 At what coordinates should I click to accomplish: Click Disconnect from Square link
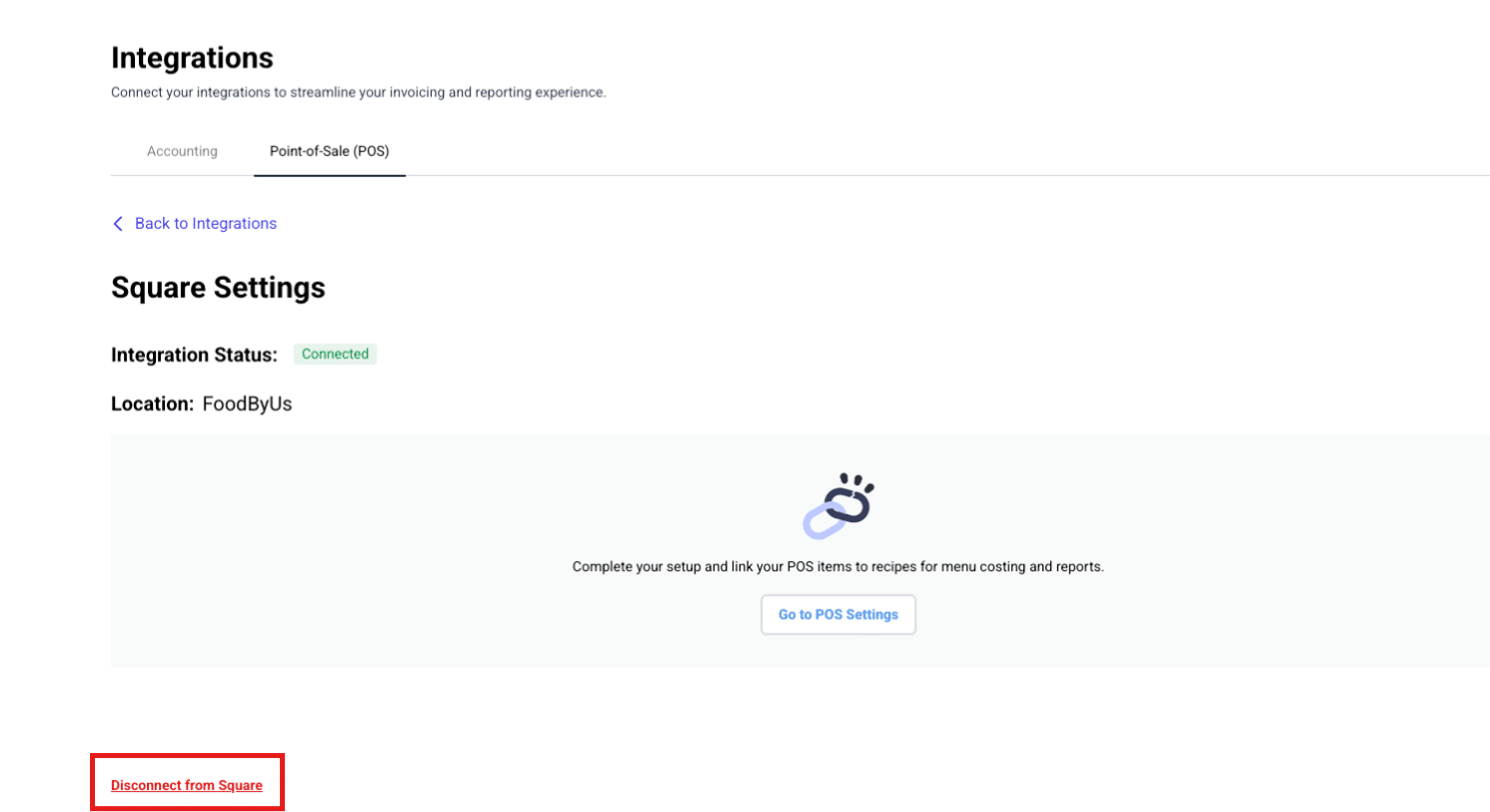(x=187, y=785)
